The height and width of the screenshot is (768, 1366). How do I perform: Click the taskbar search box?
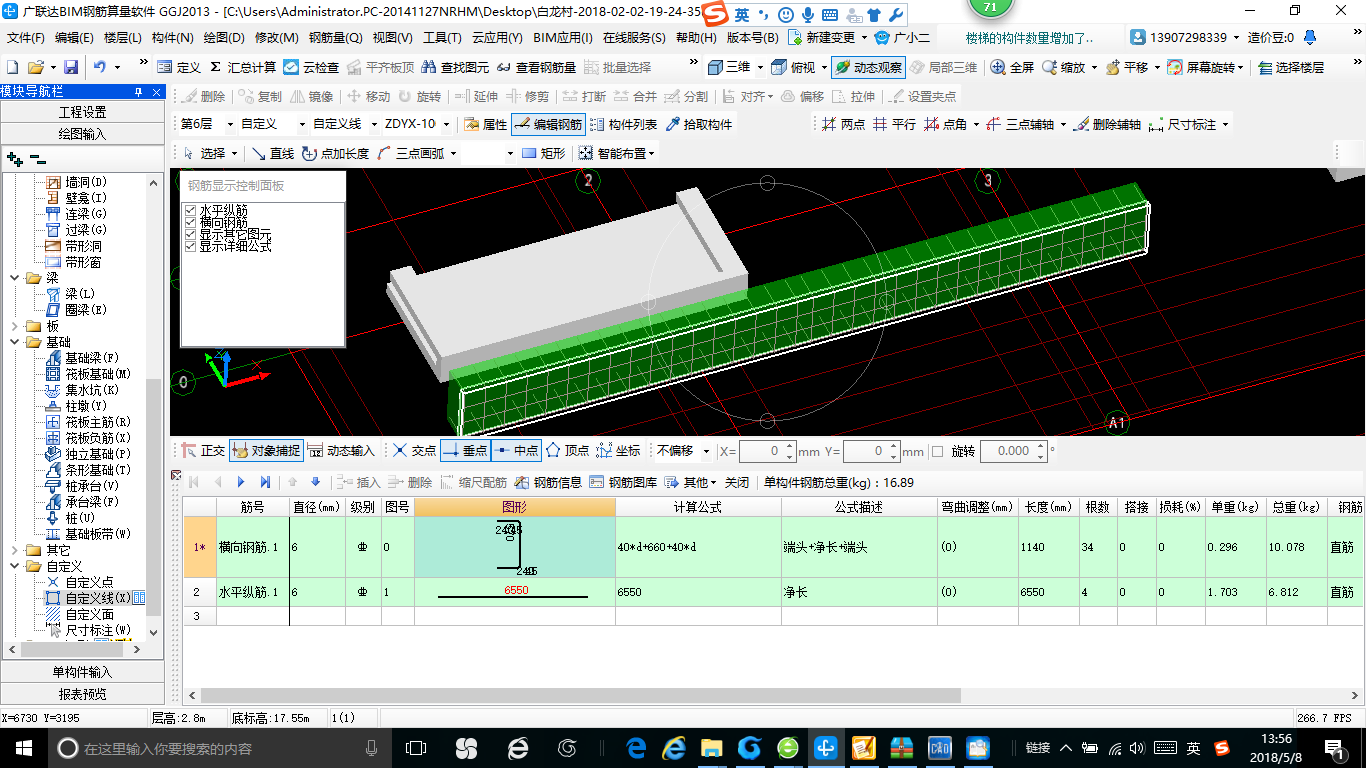(218, 747)
